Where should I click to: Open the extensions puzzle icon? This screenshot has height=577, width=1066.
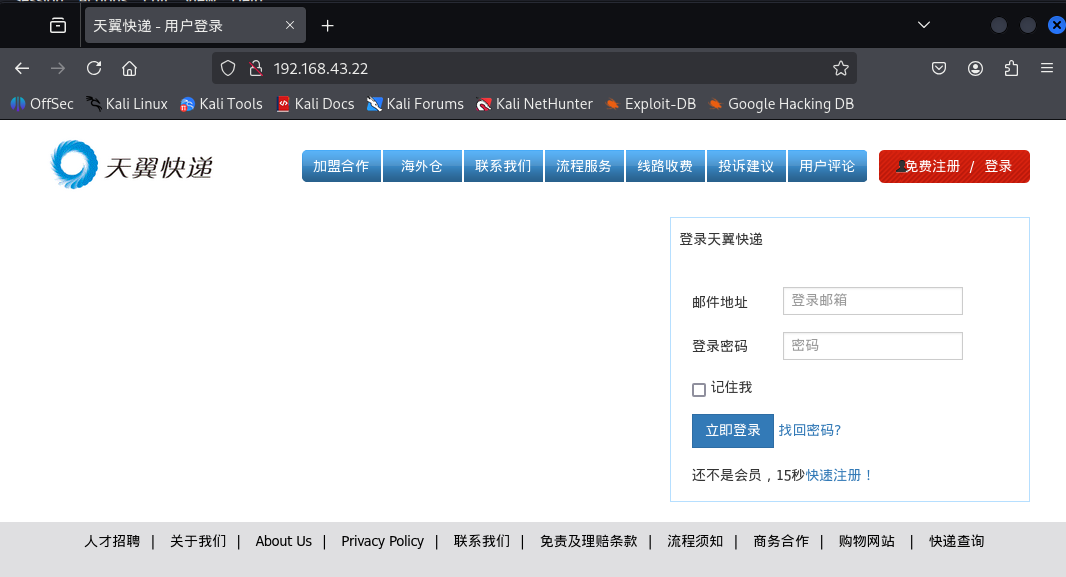pos(1012,69)
